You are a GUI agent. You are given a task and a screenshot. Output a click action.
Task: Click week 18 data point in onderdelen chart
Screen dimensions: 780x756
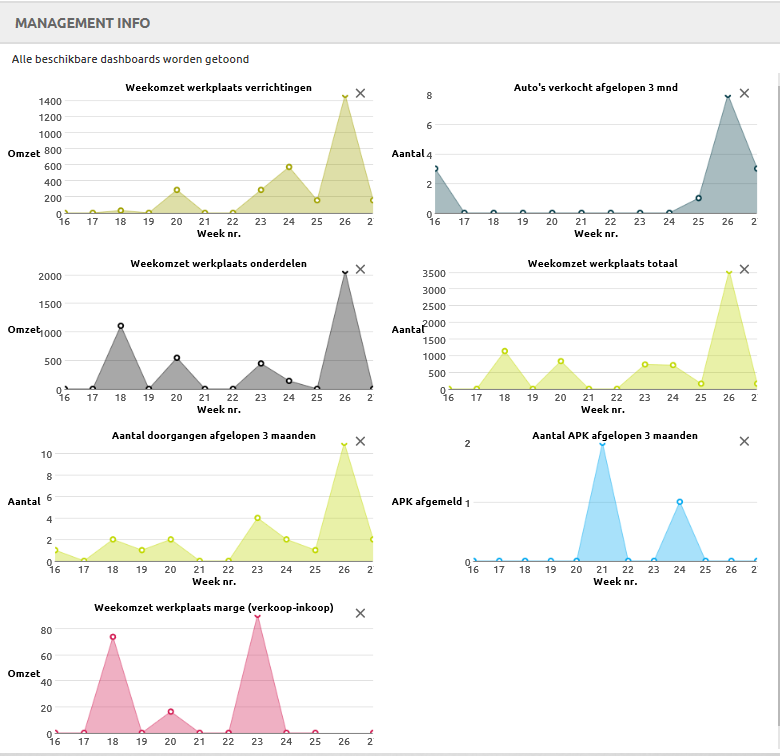click(x=120, y=326)
